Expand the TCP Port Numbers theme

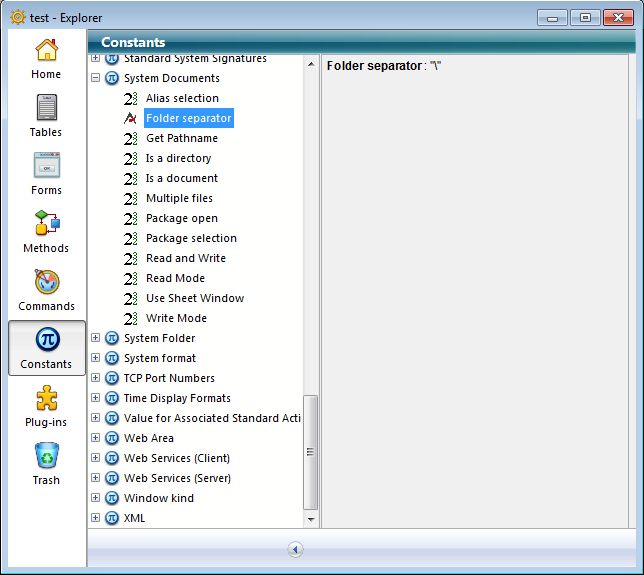[96, 378]
